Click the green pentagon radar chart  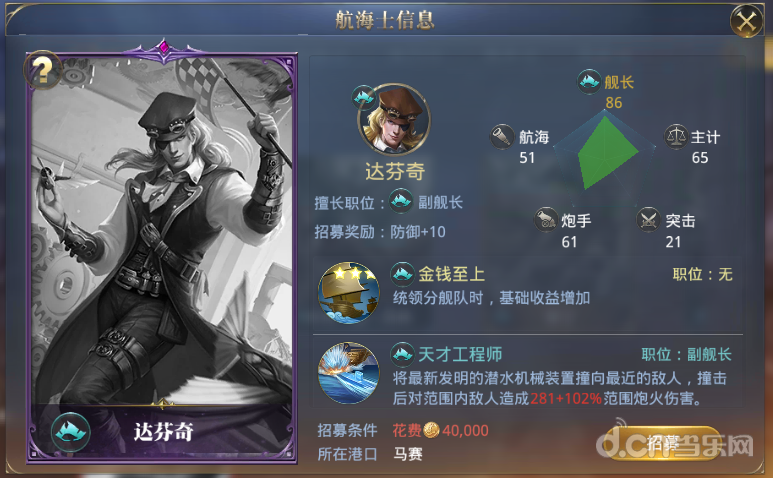click(606, 152)
